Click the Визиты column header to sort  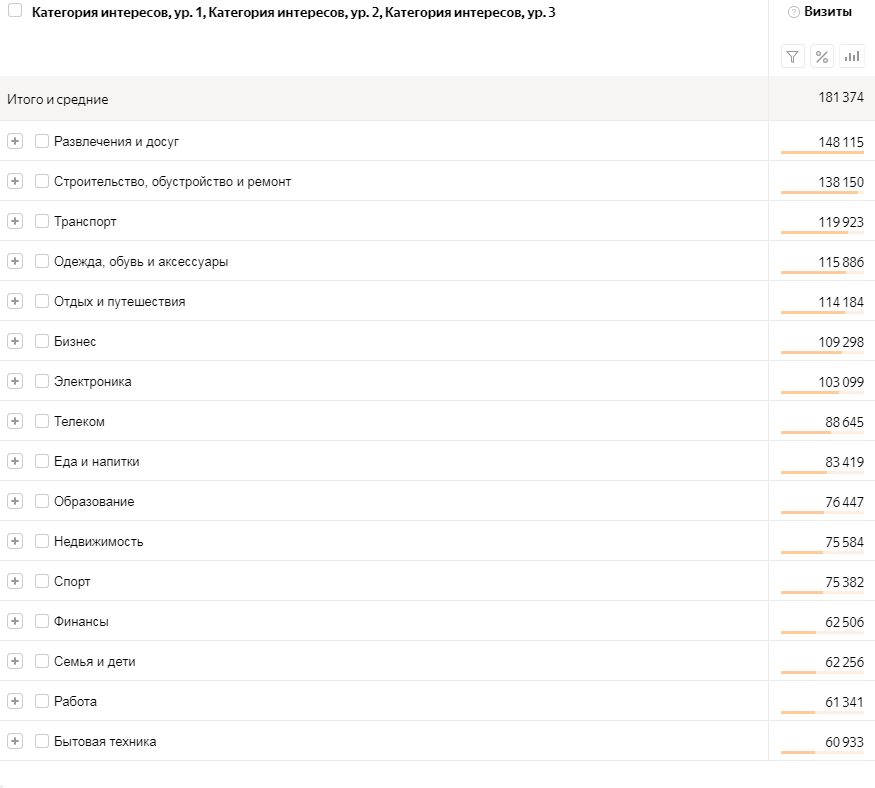[828, 12]
